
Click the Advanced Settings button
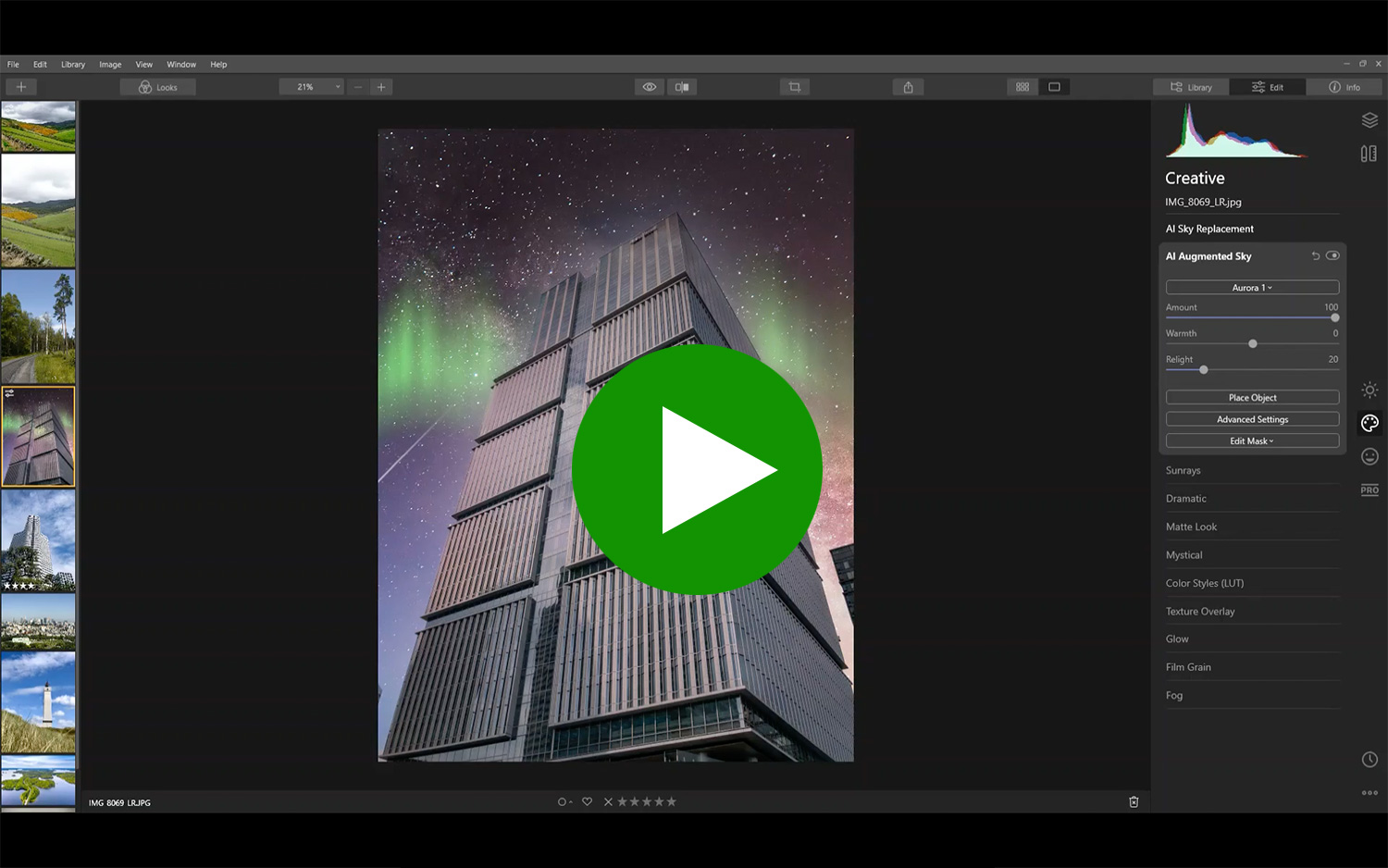click(1252, 419)
